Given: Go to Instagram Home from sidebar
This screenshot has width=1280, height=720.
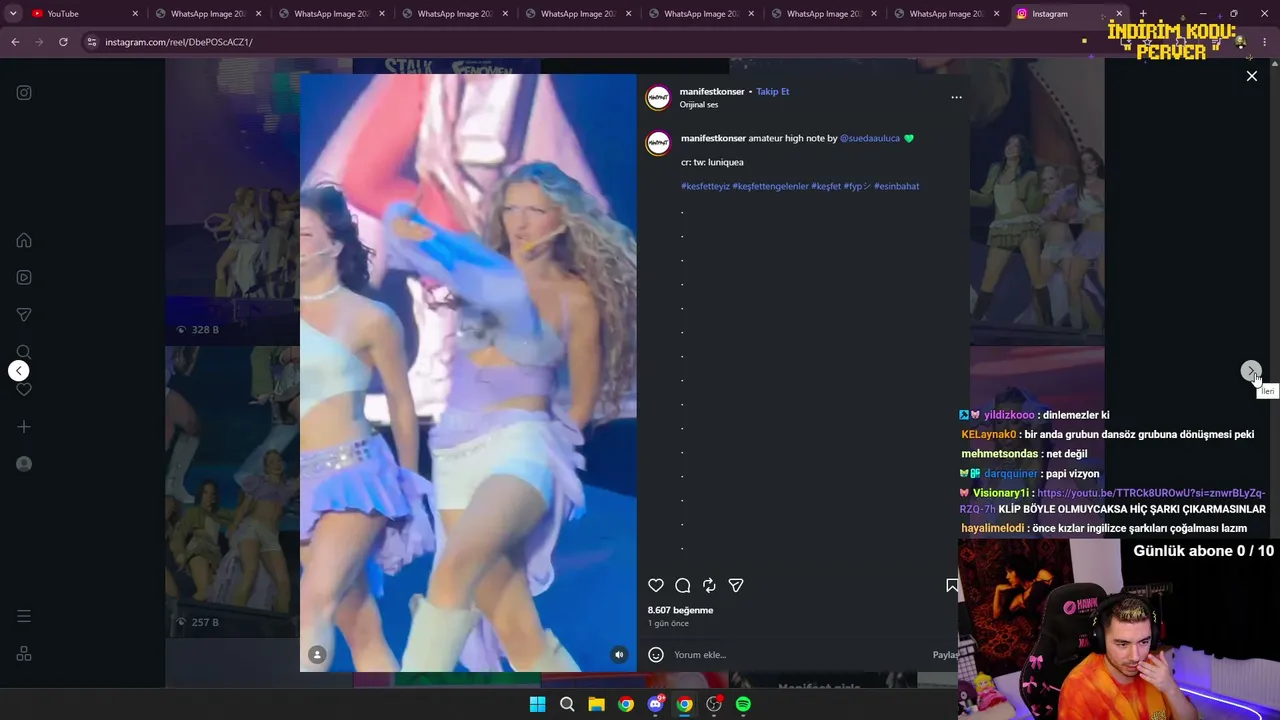Looking at the screenshot, I should [x=24, y=240].
